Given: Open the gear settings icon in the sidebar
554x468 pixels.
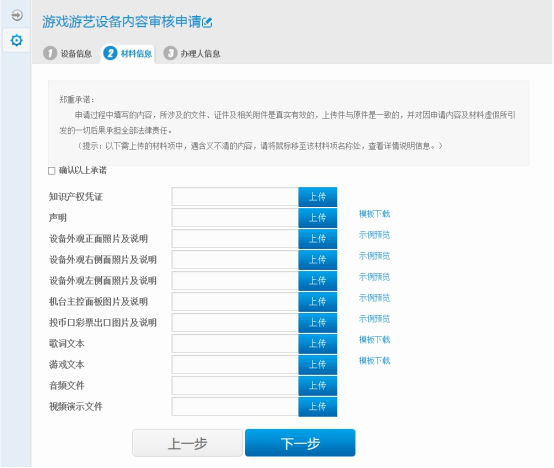Looking at the screenshot, I should coord(17,40).
